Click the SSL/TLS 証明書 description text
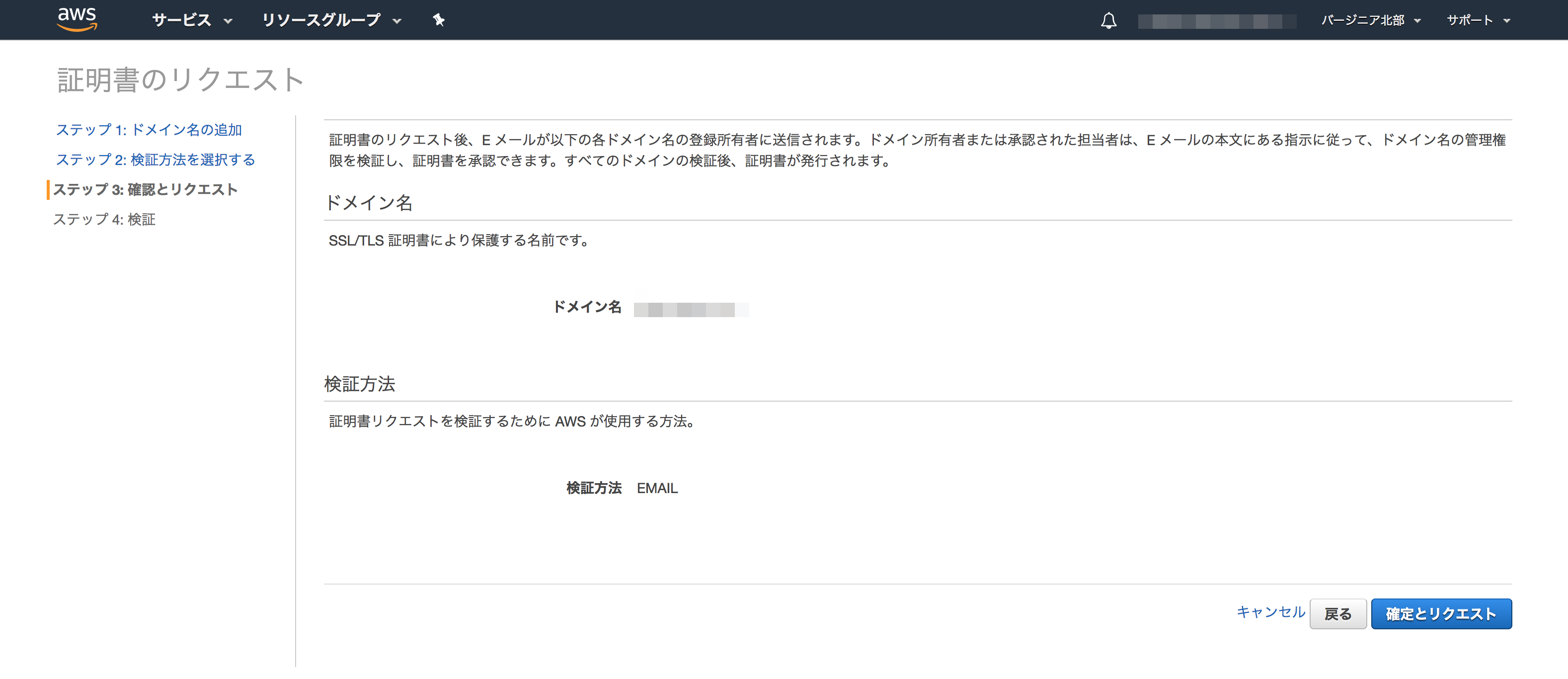This screenshot has width=1568, height=679. (x=460, y=241)
